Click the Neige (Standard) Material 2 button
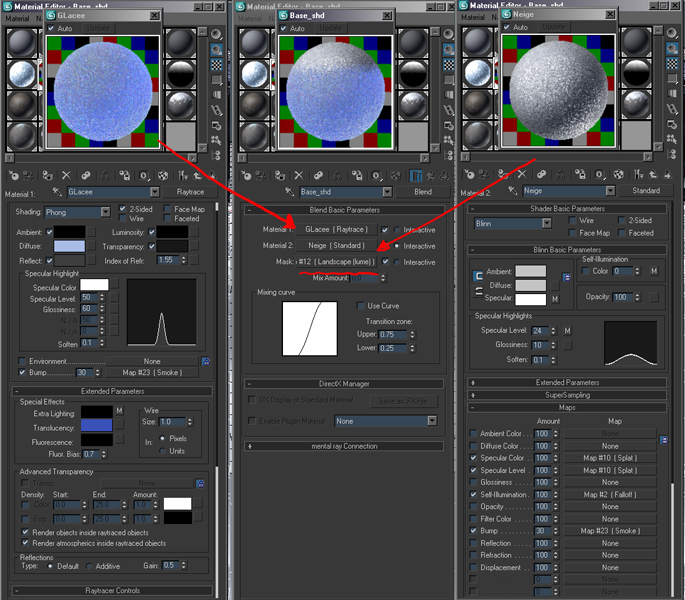The width and height of the screenshot is (685, 600). tap(335, 245)
